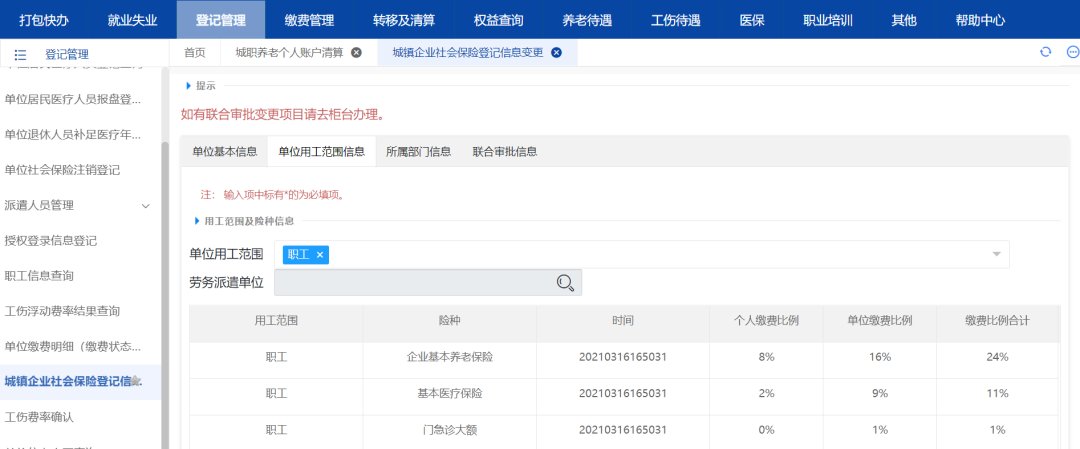Open the 联合审批信息 tab
Screen dimensions: 1080x449
[x=505, y=152]
